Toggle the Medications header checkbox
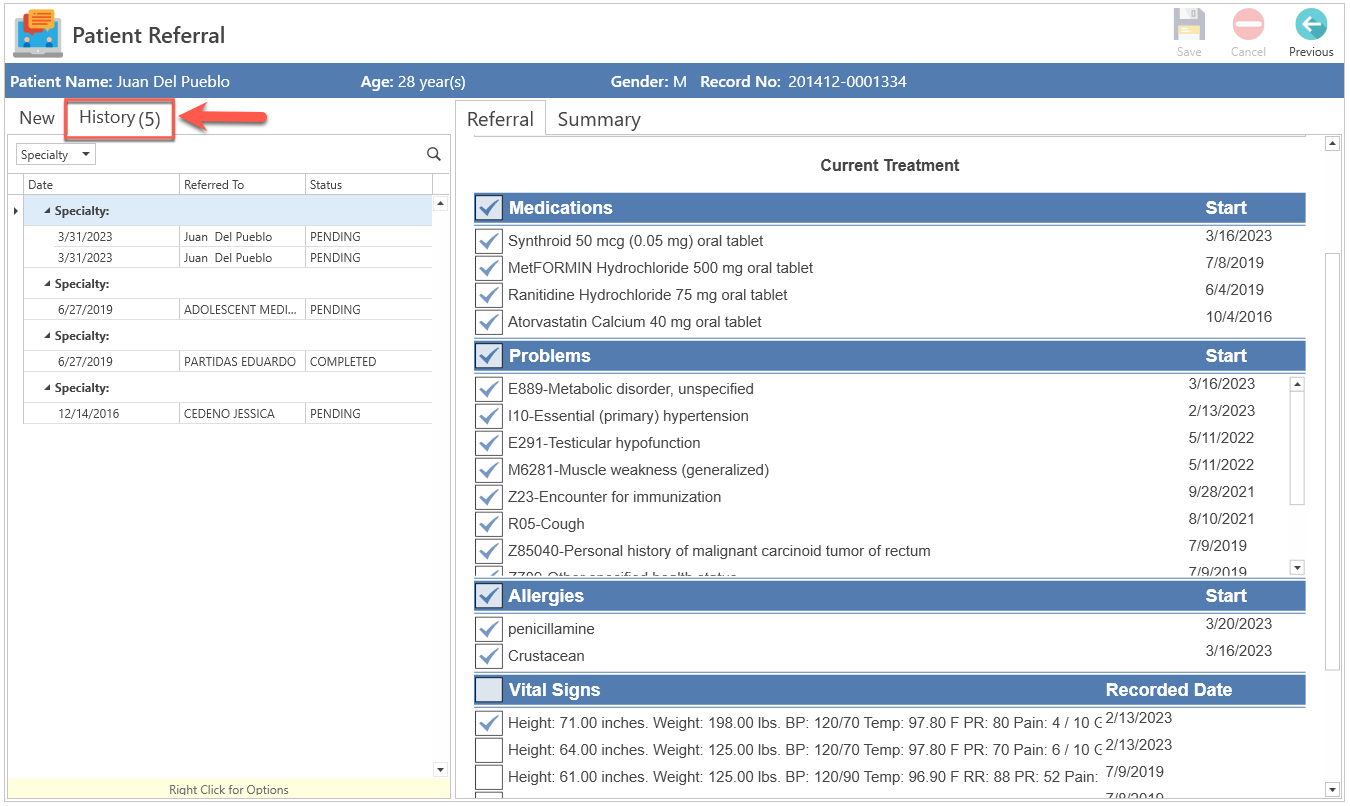The width and height of the screenshot is (1350, 806). point(489,208)
